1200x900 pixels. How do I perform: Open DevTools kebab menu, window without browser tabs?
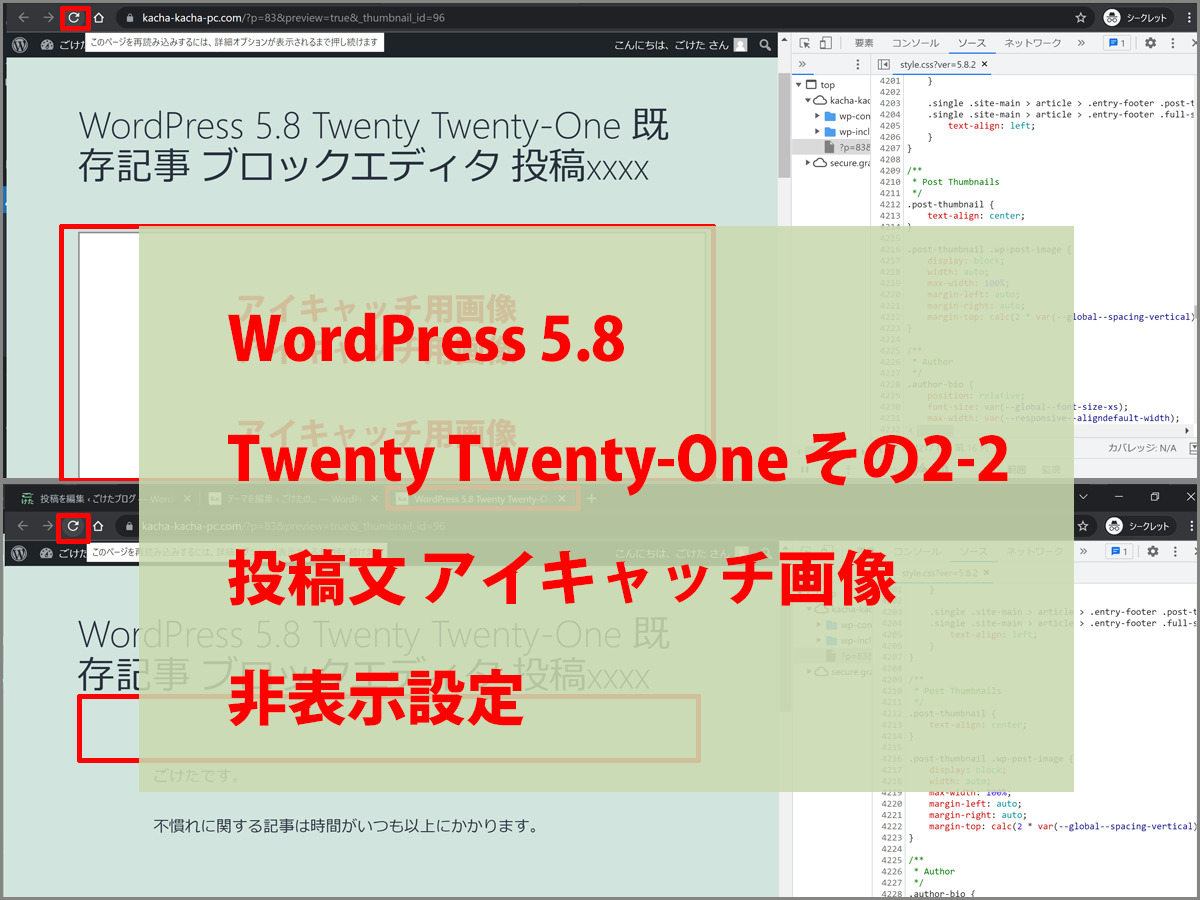(x=1172, y=43)
